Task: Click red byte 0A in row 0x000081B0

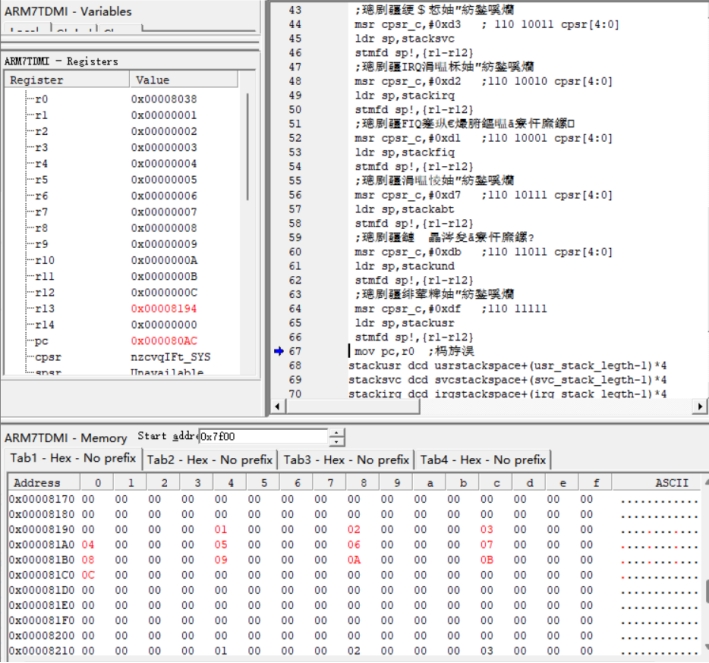Action: tap(354, 560)
